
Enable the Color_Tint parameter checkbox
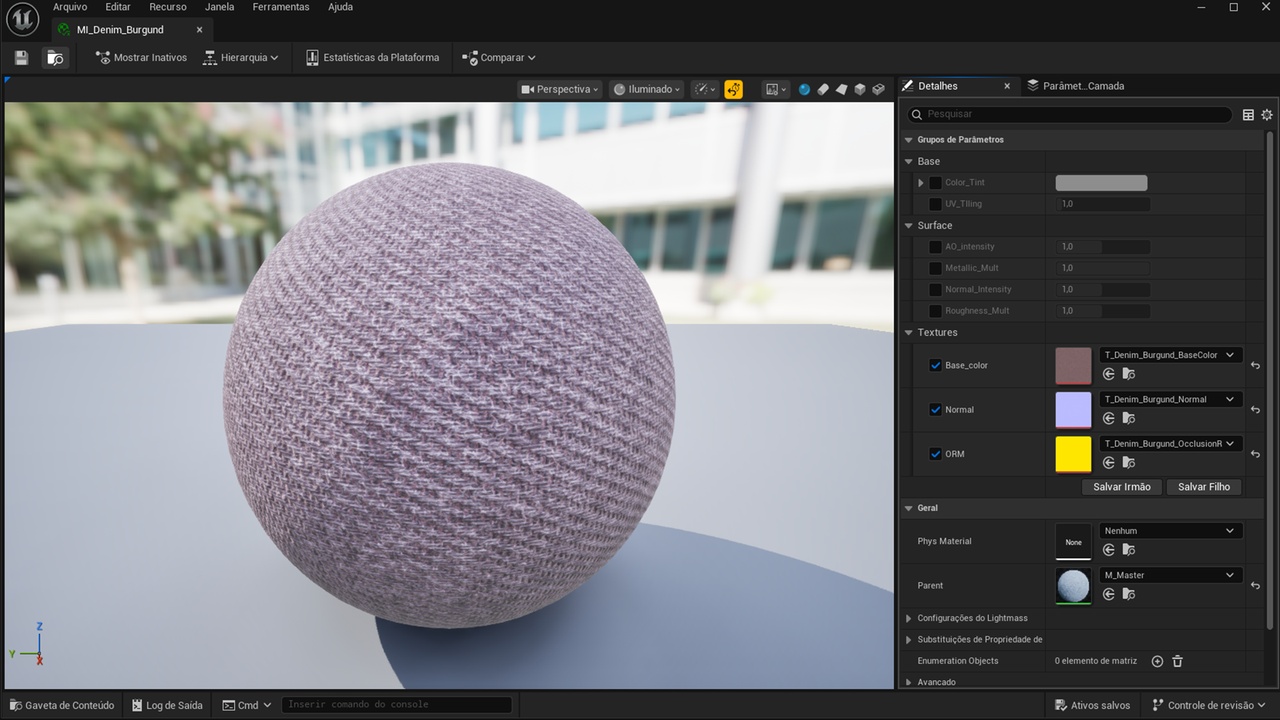(x=935, y=183)
